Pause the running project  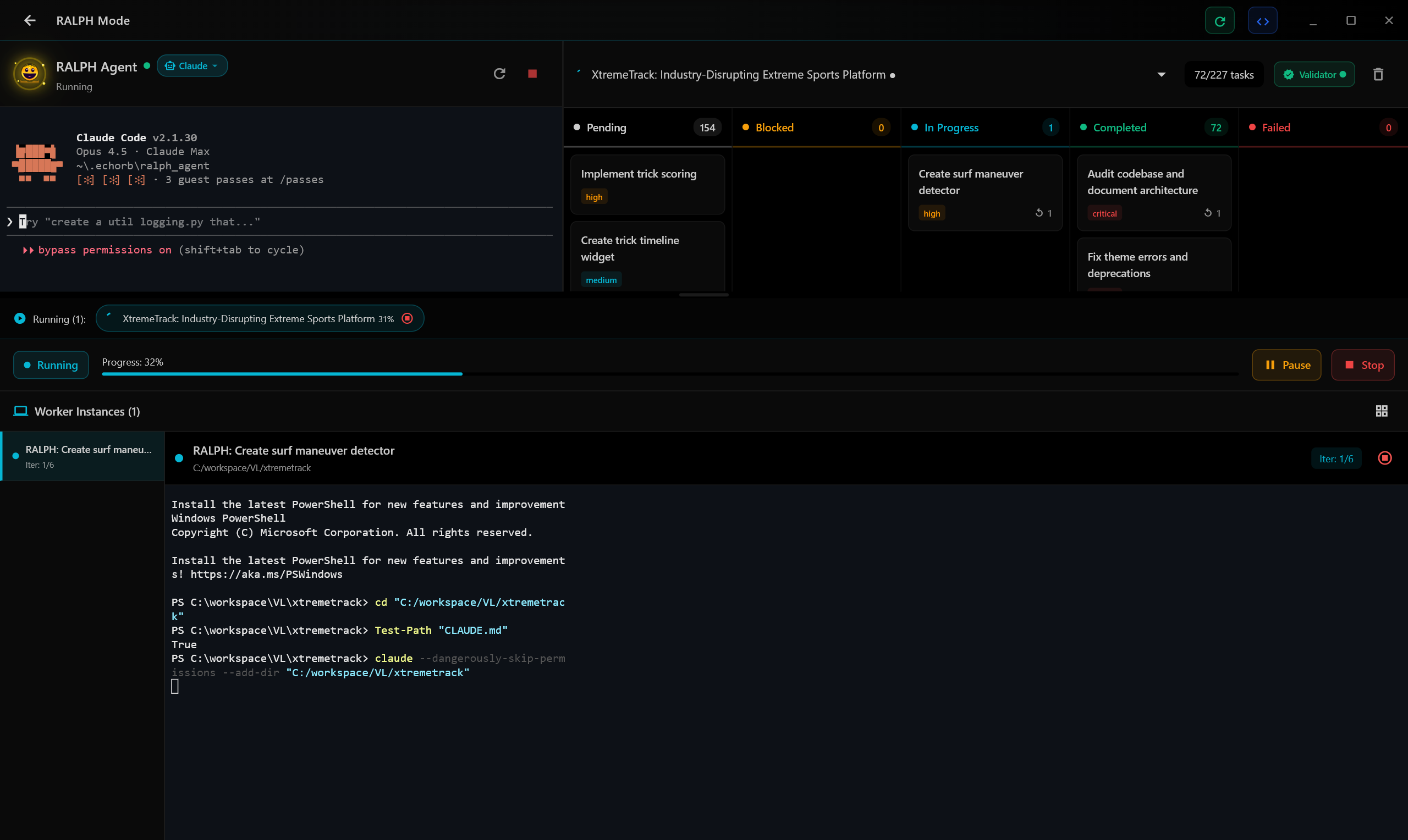[1286, 365]
